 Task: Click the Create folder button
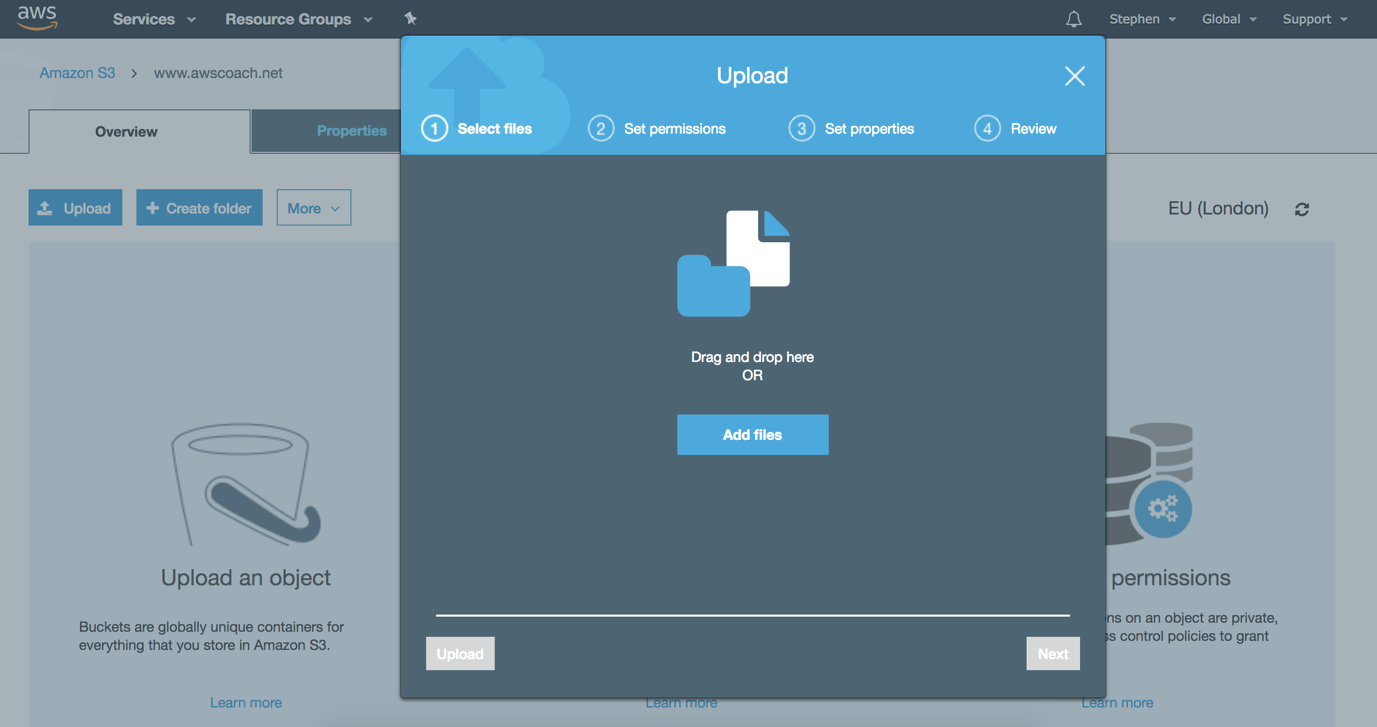199,208
